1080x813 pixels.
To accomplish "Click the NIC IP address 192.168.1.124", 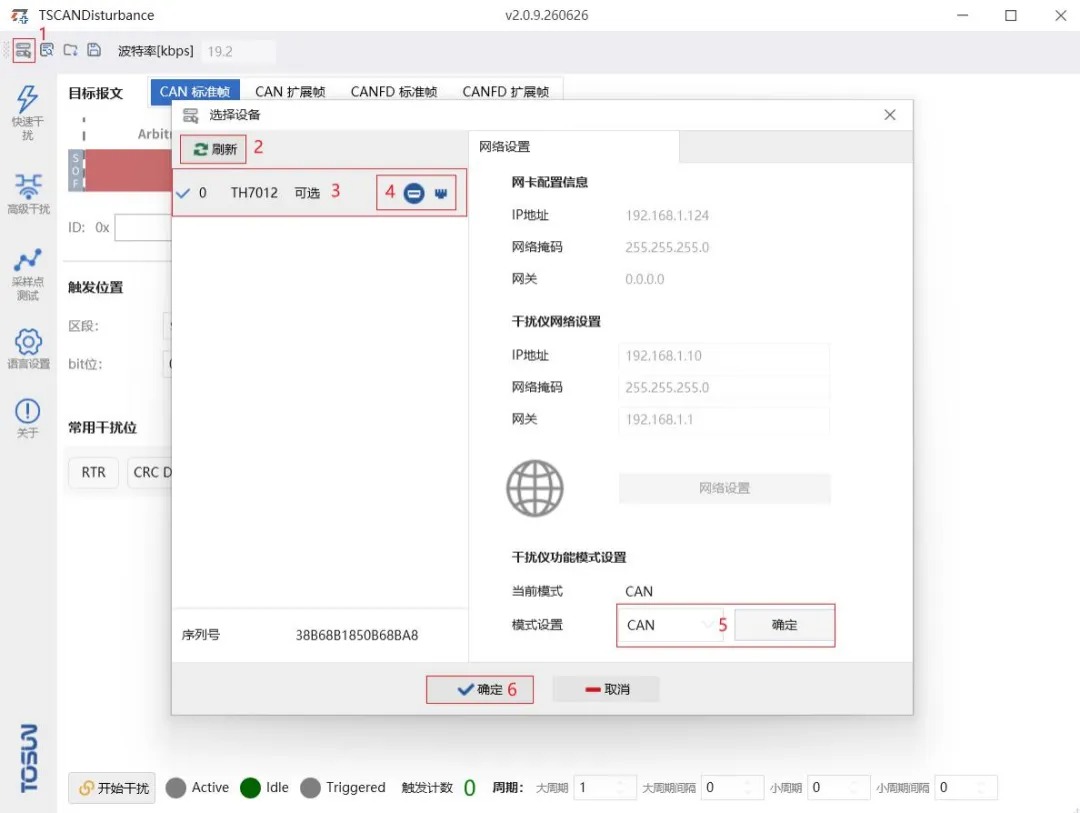I will point(667,216).
